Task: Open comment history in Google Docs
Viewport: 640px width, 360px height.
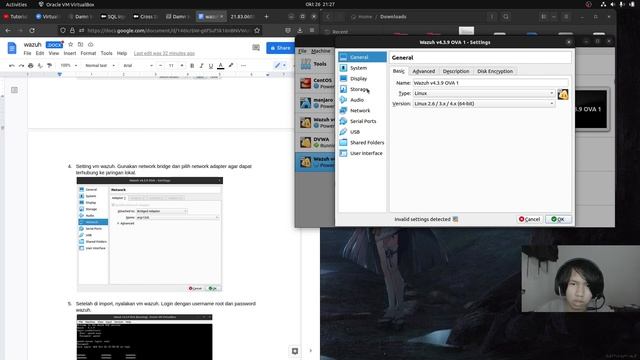Action: coord(256,48)
